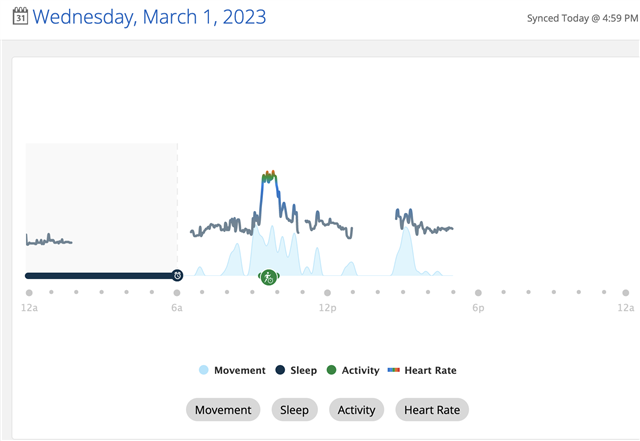Click the calendar icon beside the date
This screenshot has width=640, height=441.
click(19, 16)
